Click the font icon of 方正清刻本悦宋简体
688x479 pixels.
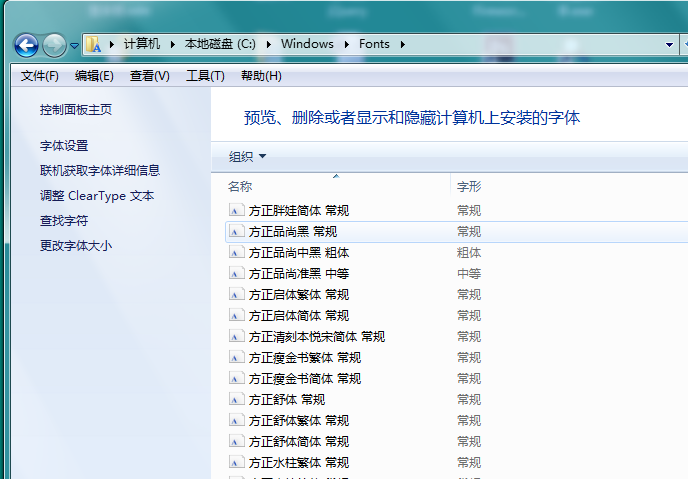point(236,336)
